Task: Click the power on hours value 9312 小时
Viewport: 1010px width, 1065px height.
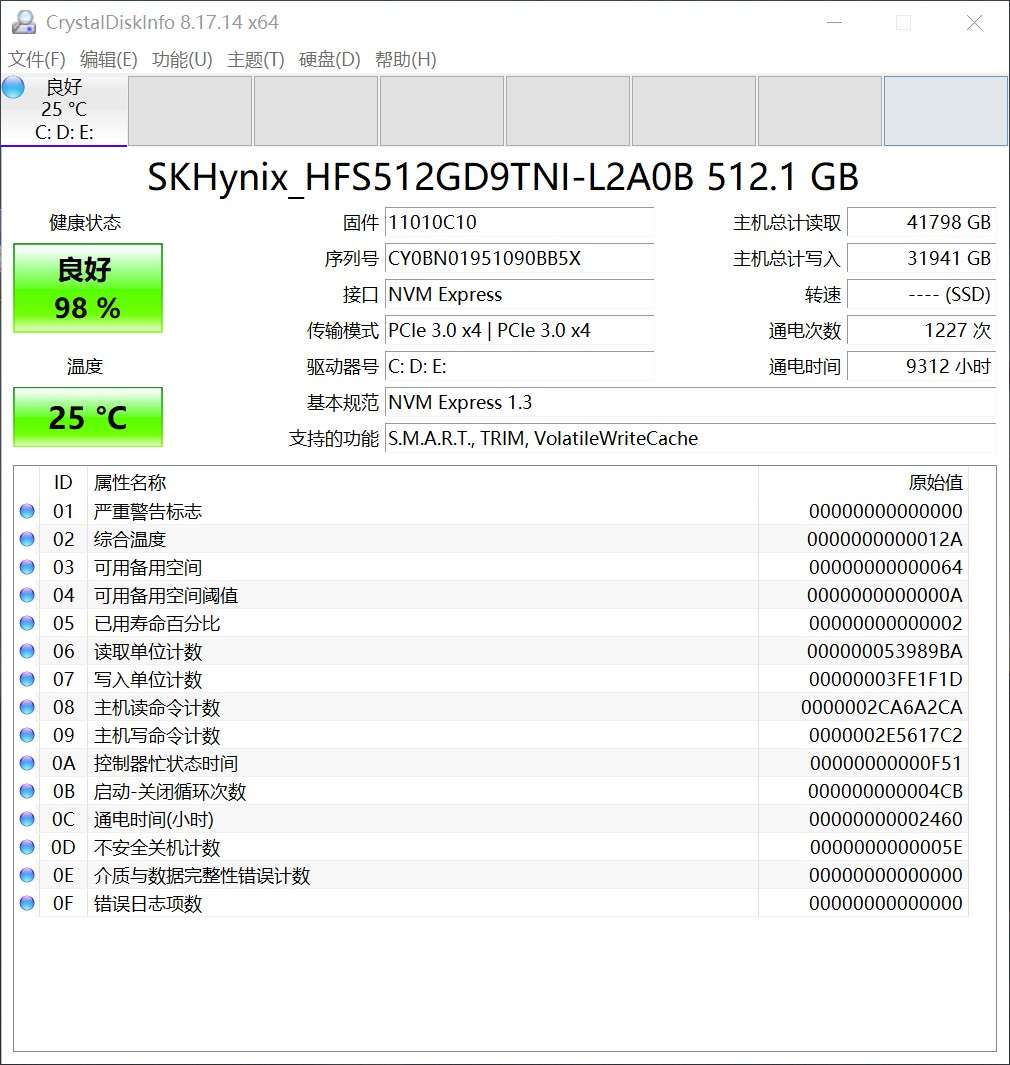Action: [x=922, y=367]
